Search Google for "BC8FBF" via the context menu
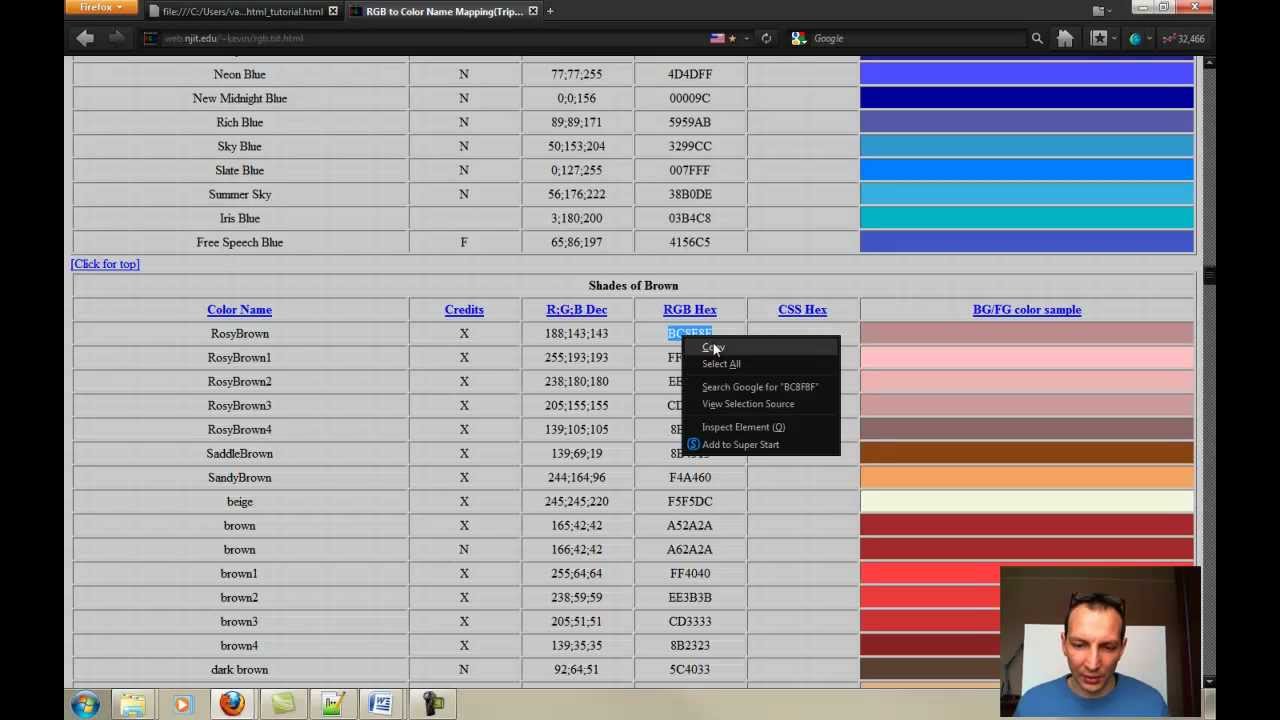This screenshot has width=1280, height=720. coord(760,387)
